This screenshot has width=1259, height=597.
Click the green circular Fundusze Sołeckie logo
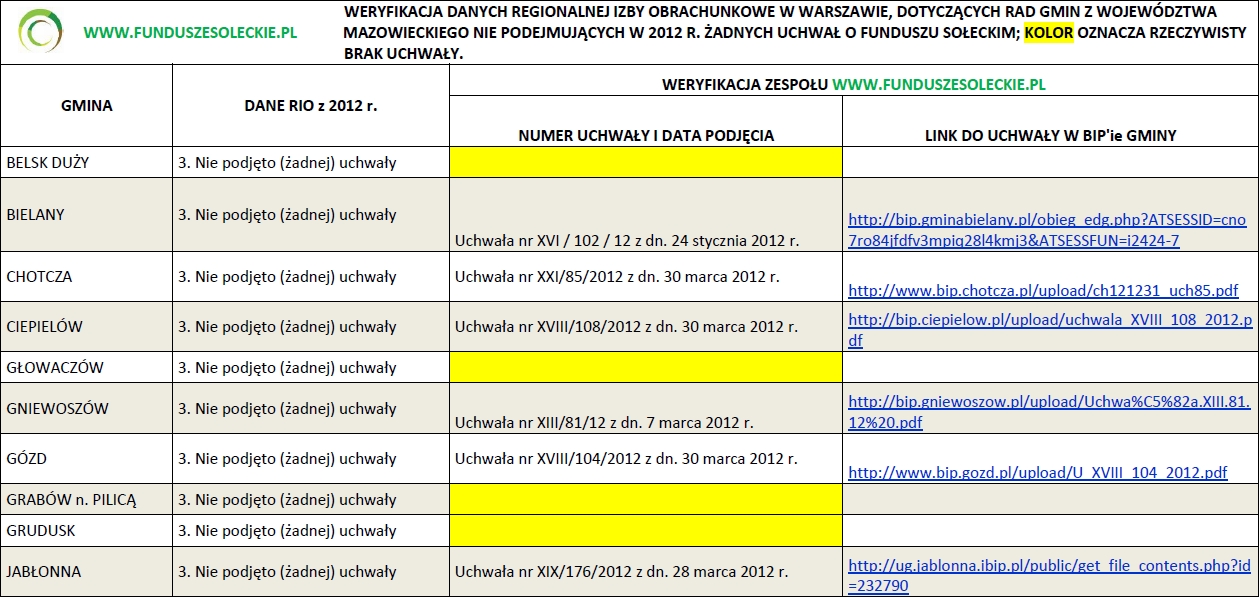point(40,32)
